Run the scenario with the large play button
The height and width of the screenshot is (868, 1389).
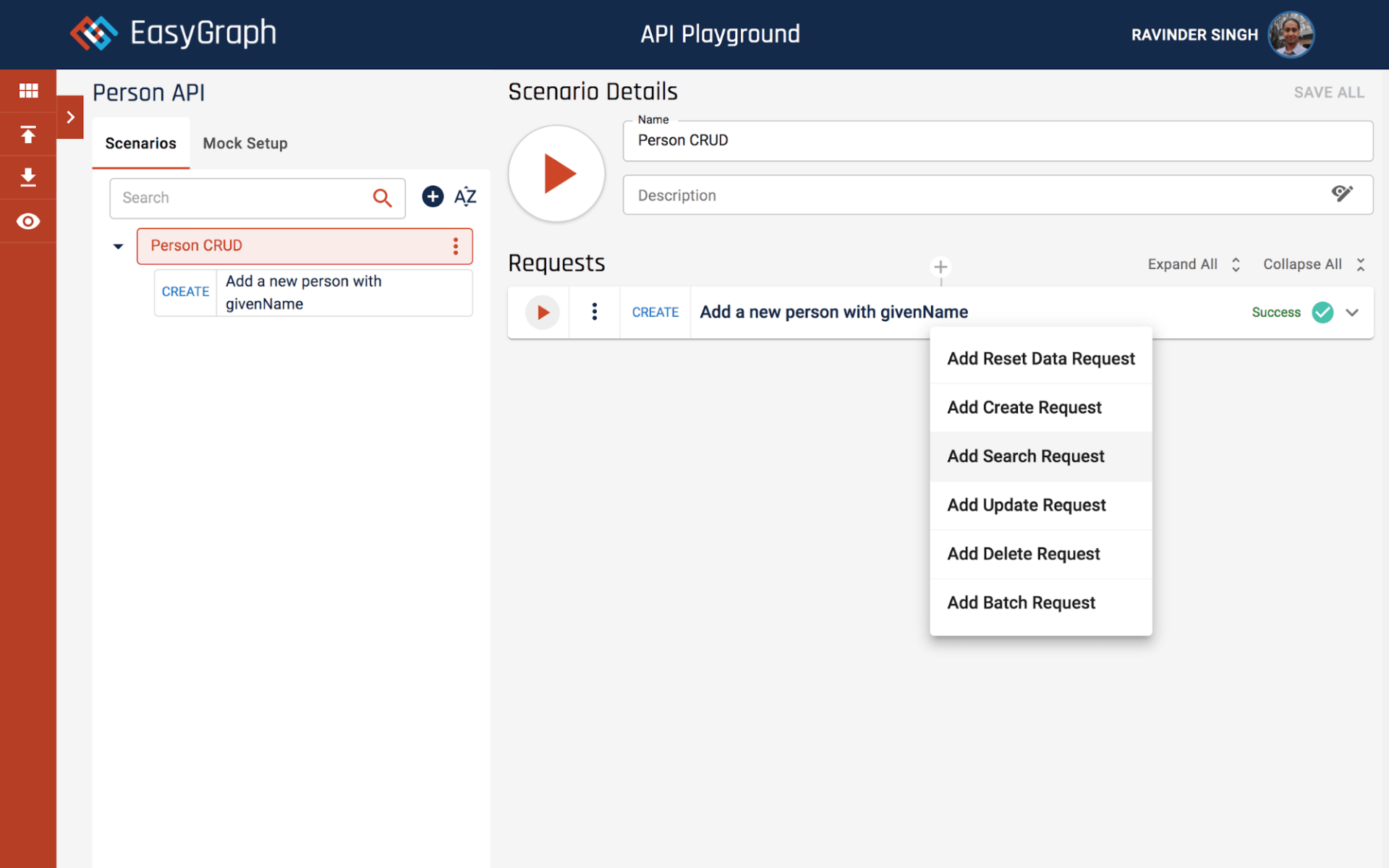click(x=556, y=174)
